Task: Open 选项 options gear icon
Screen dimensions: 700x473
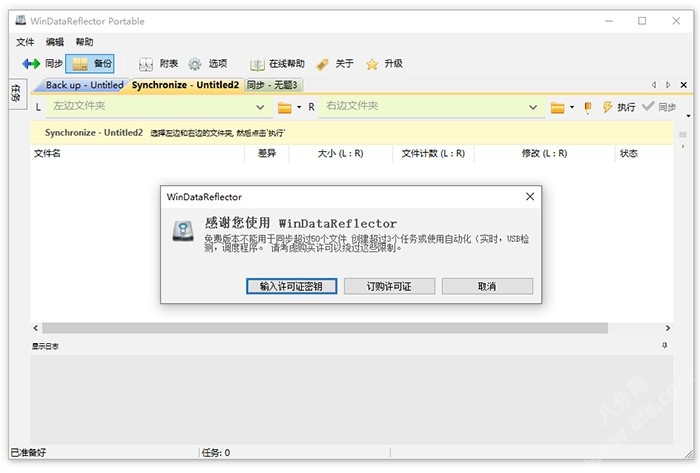Action: [x=195, y=64]
